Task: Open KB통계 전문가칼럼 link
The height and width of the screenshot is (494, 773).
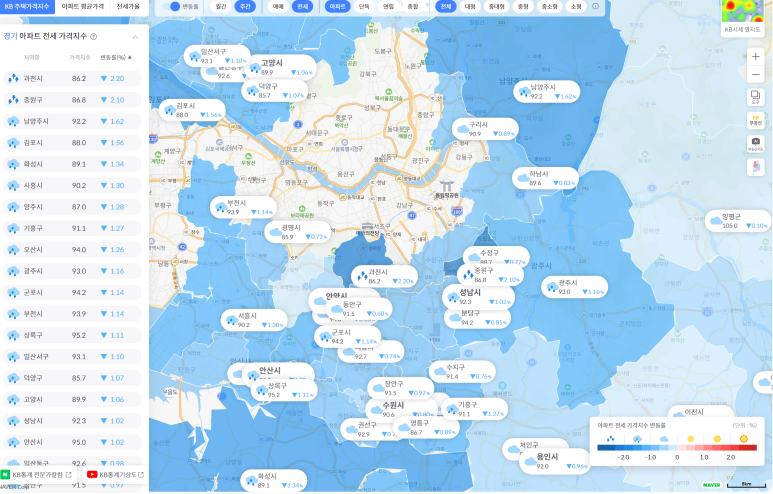Action: click(37, 474)
